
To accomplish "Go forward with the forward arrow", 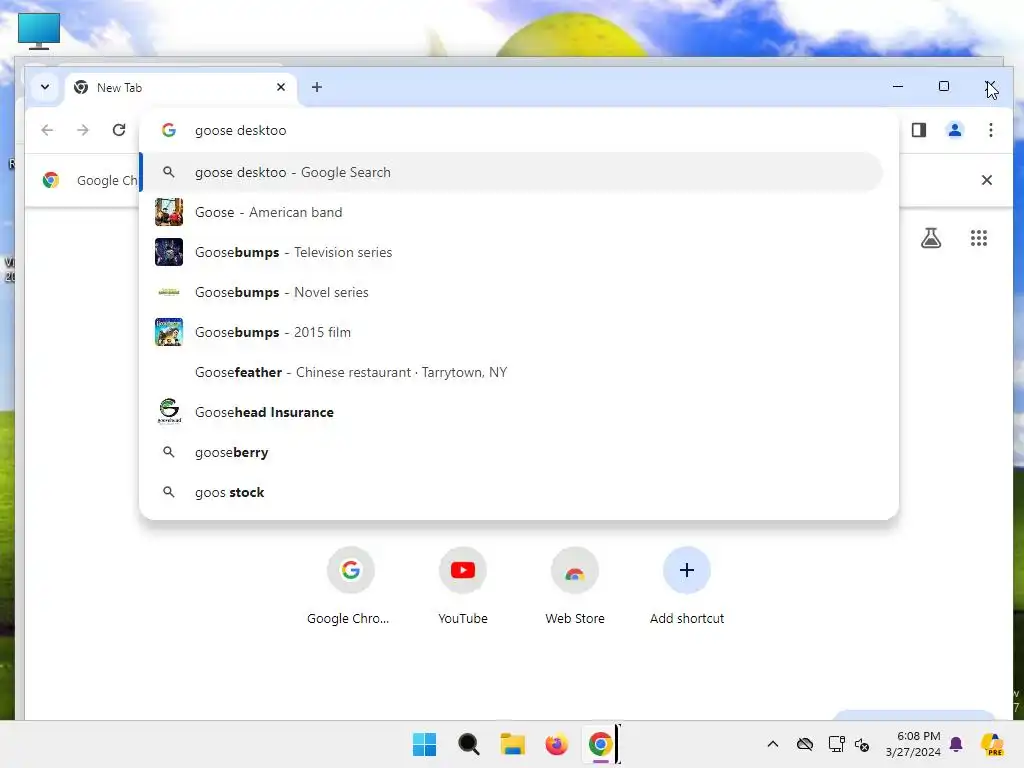I will click(x=83, y=130).
